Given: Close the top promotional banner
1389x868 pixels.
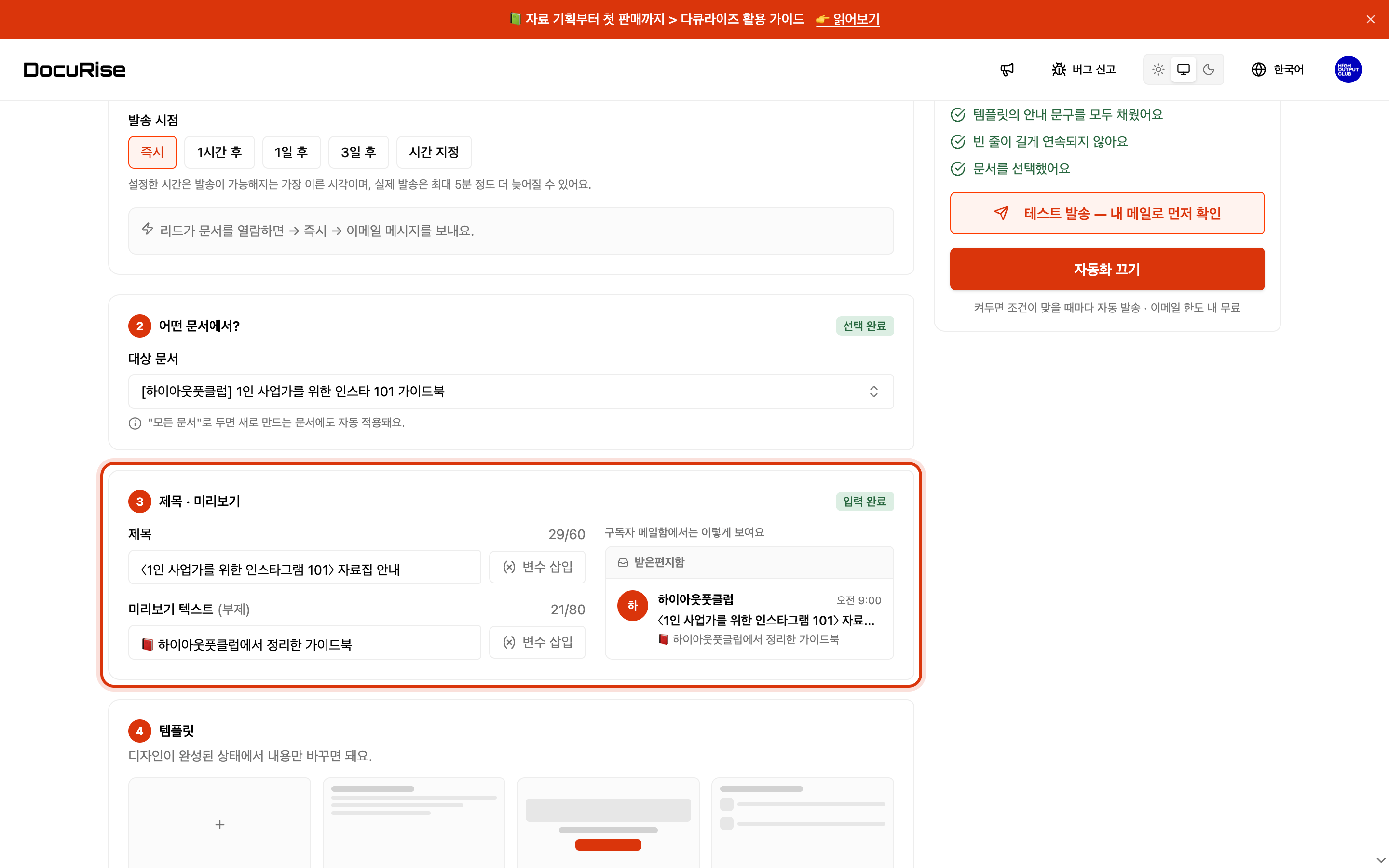Looking at the screenshot, I should 1371,19.
